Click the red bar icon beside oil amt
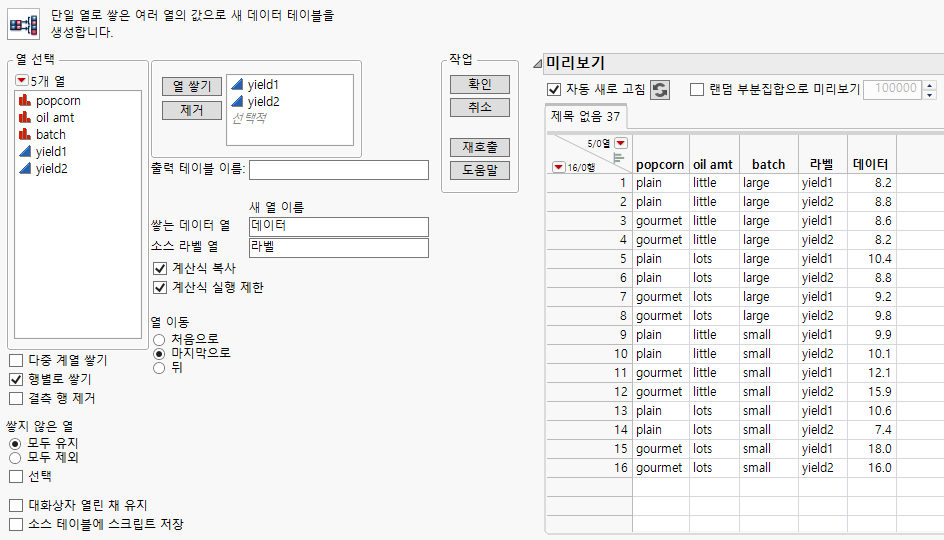This screenshot has height=540, width=944. pos(25,117)
